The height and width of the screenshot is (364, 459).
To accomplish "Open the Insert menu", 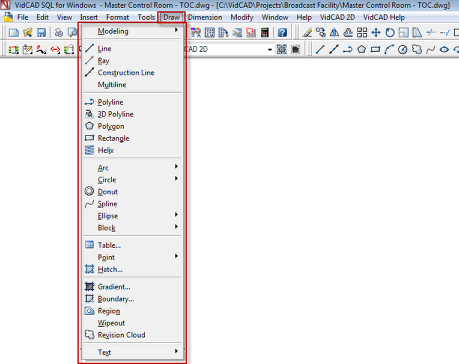I will coord(89,17).
